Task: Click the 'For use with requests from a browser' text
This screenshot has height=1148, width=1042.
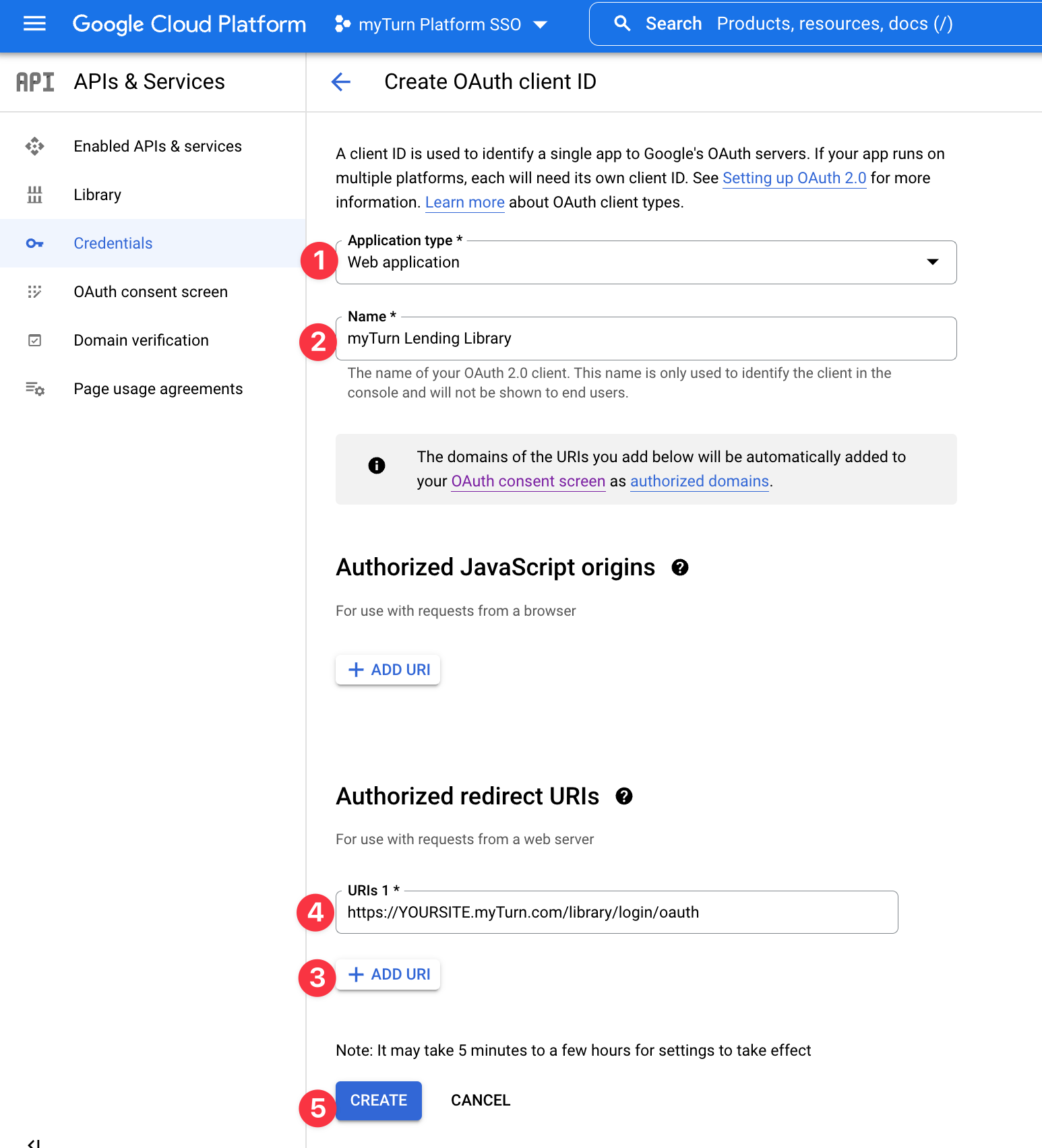Action: pos(456,611)
